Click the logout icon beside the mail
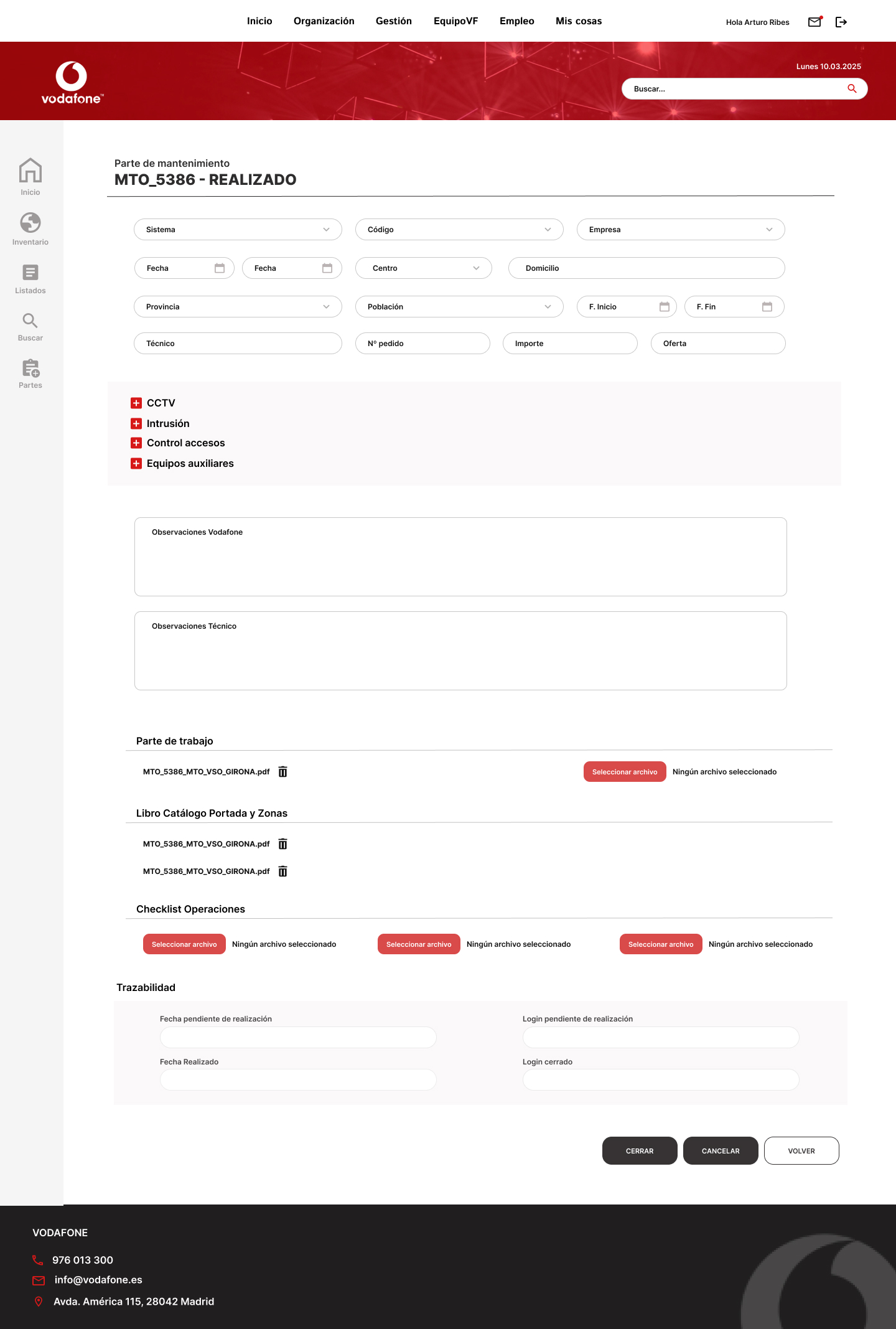Screen dimensions: 896x1329 click(841, 22)
